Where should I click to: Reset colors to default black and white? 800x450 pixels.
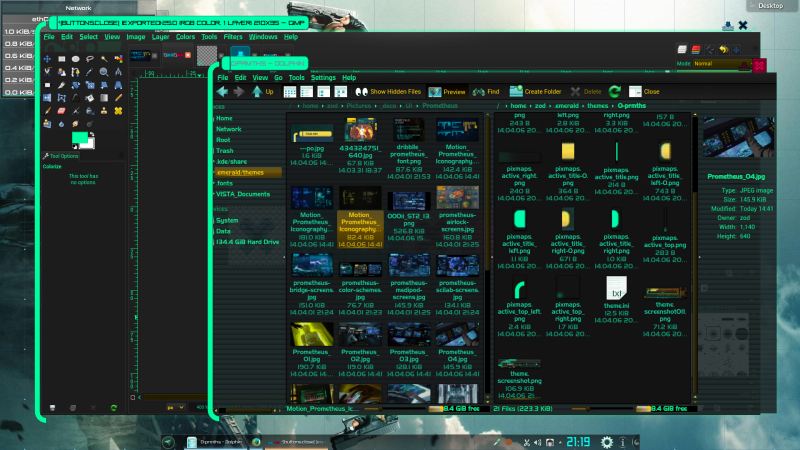pyautogui.click(x=75, y=147)
